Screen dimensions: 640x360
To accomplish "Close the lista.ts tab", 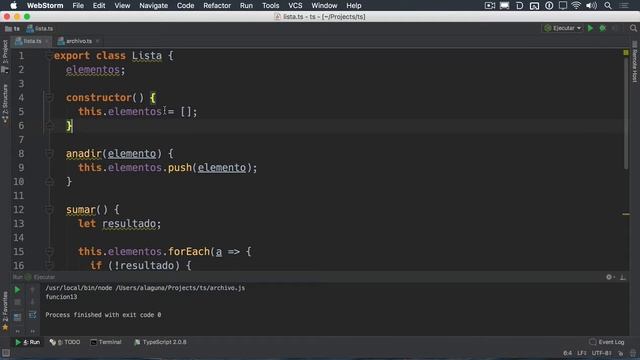I will coord(47,41).
